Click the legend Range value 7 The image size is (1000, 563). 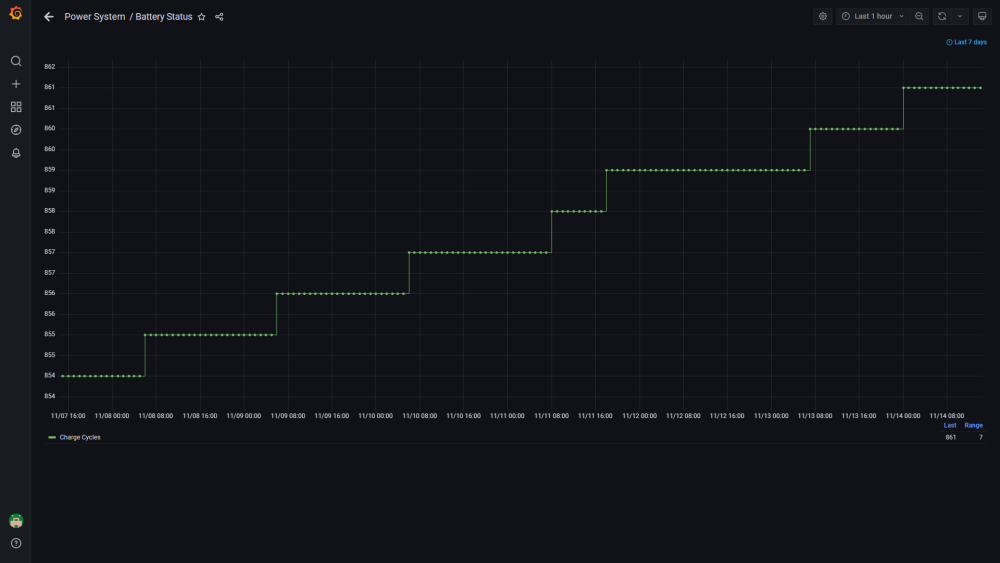tap(981, 437)
